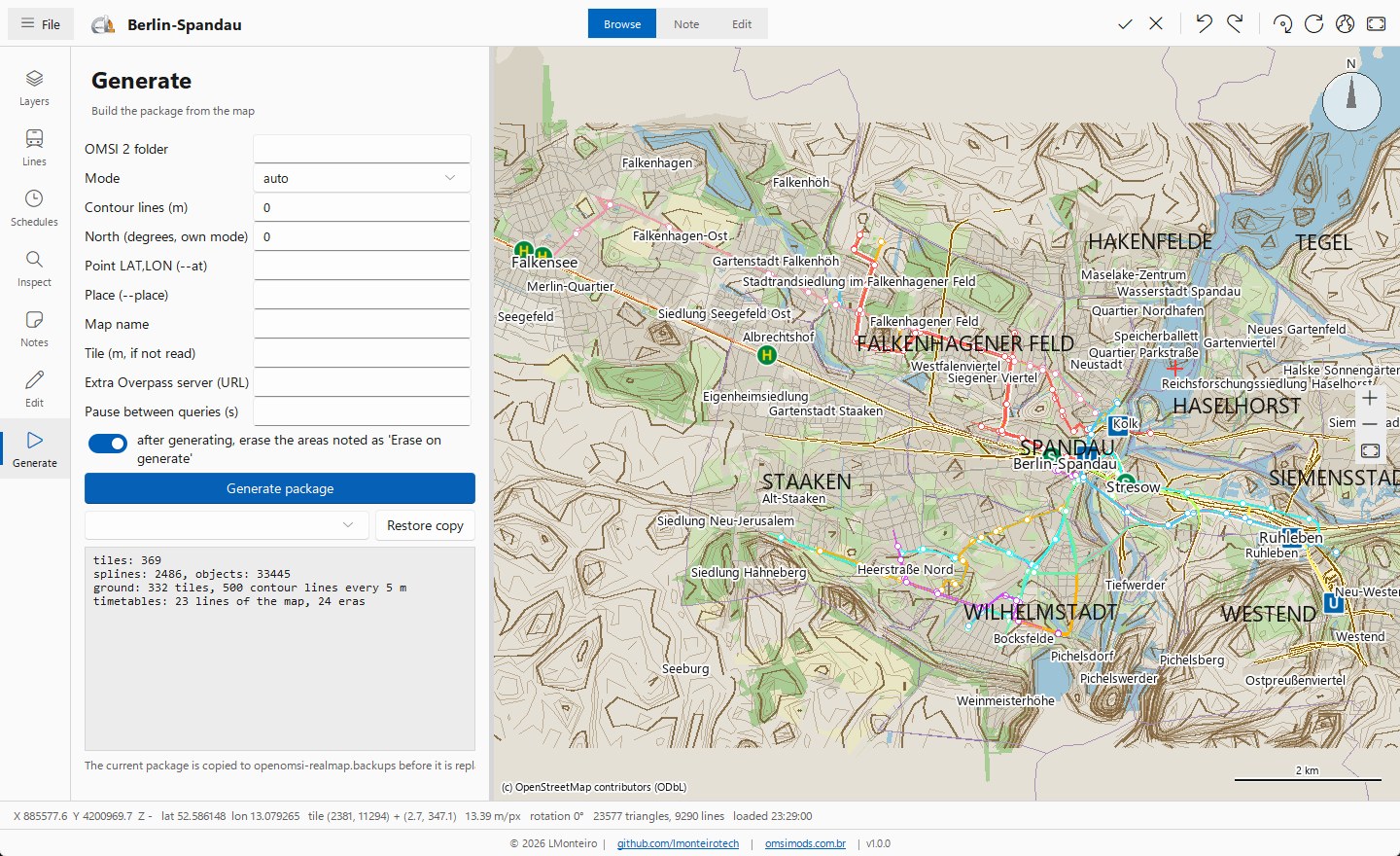Screen dimensions: 1400x856
Task: Click the Extra Overpass server URL field
Action: click(x=362, y=382)
